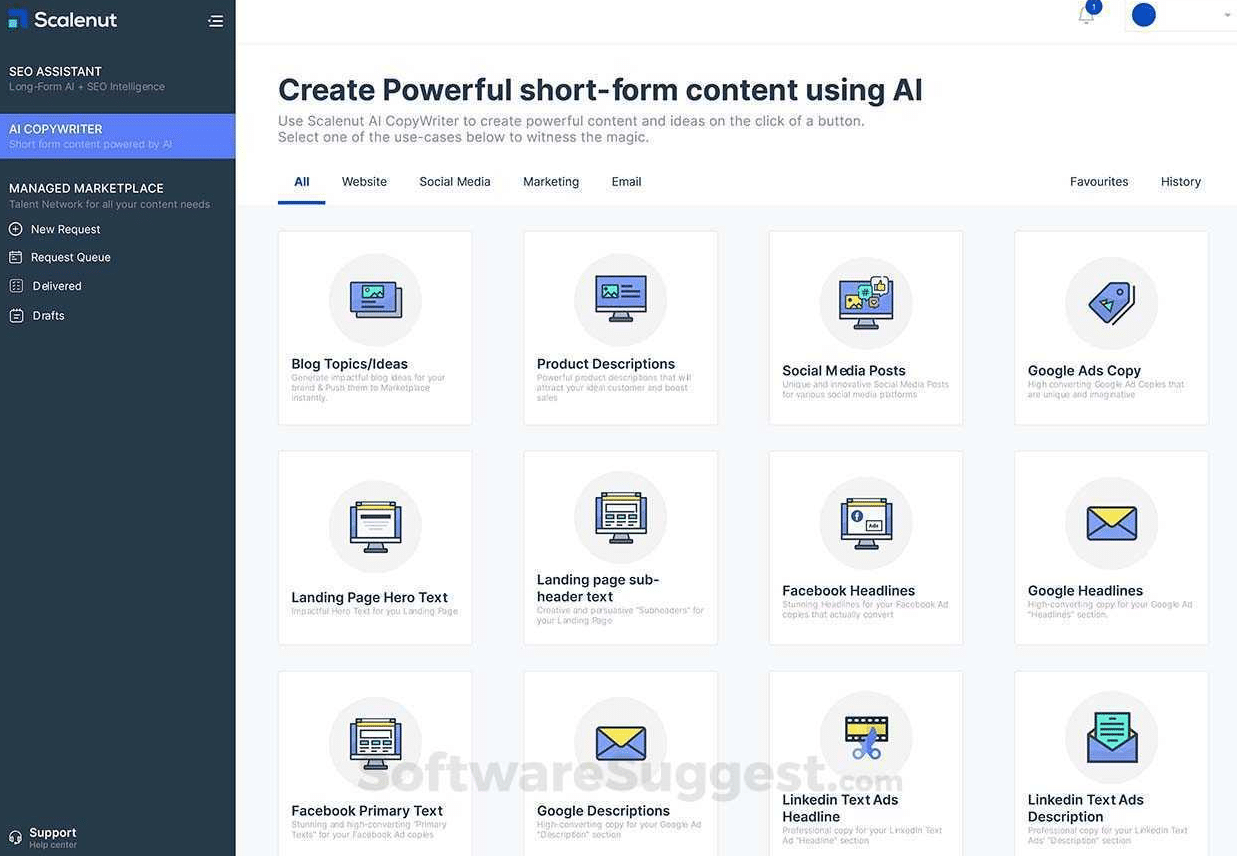Select the Google Ads Copy title
This screenshot has height=856, width=1237.
click(x=1085, y=371)
